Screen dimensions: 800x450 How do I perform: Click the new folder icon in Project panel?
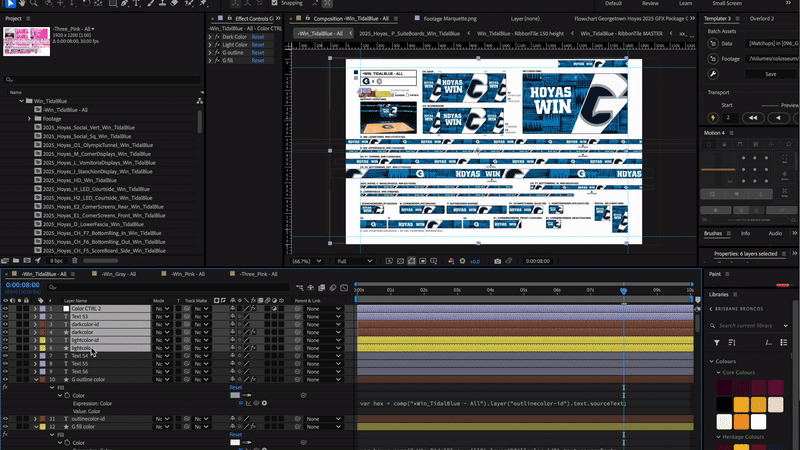pos(16,261)
